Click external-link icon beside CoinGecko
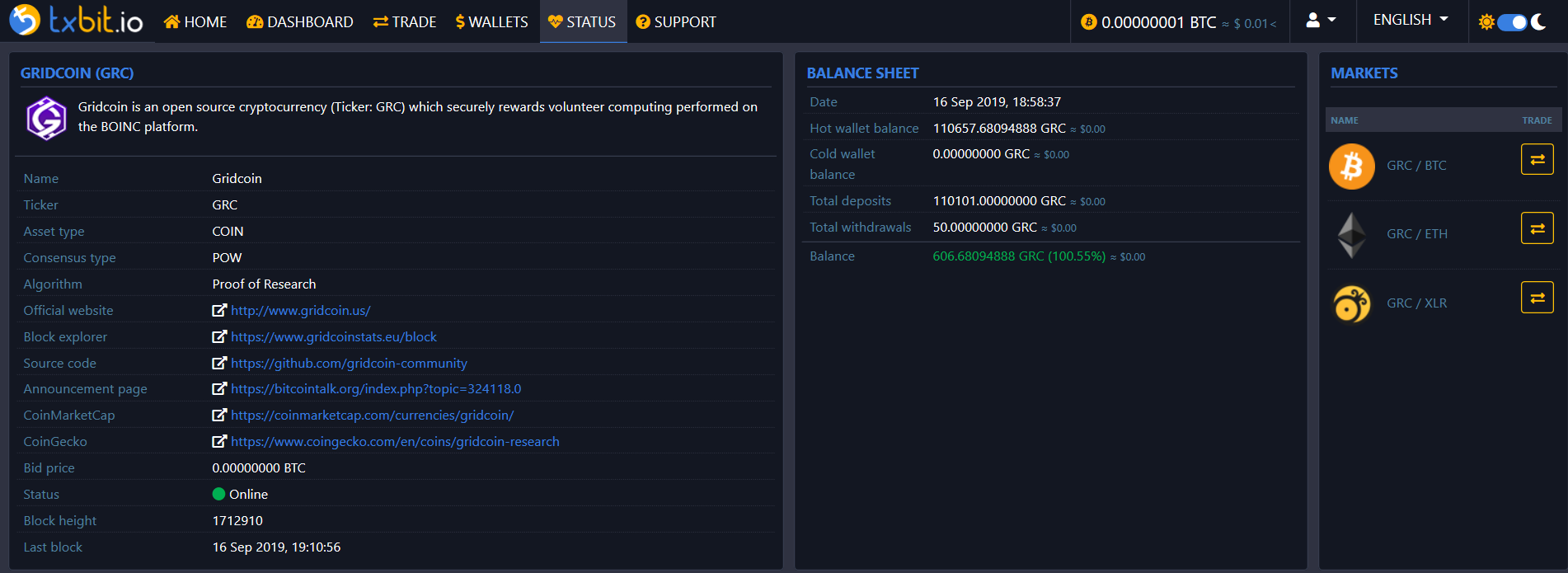 (x=219, y=441)
